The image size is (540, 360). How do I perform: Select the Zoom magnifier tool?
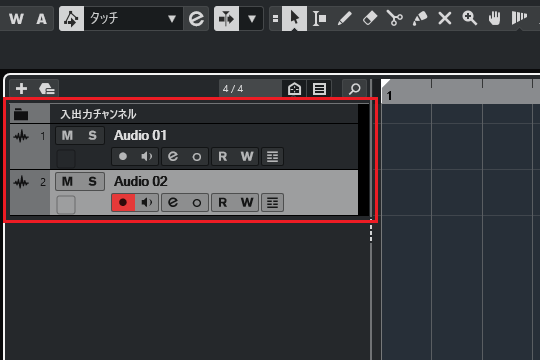tap(469, 18)
